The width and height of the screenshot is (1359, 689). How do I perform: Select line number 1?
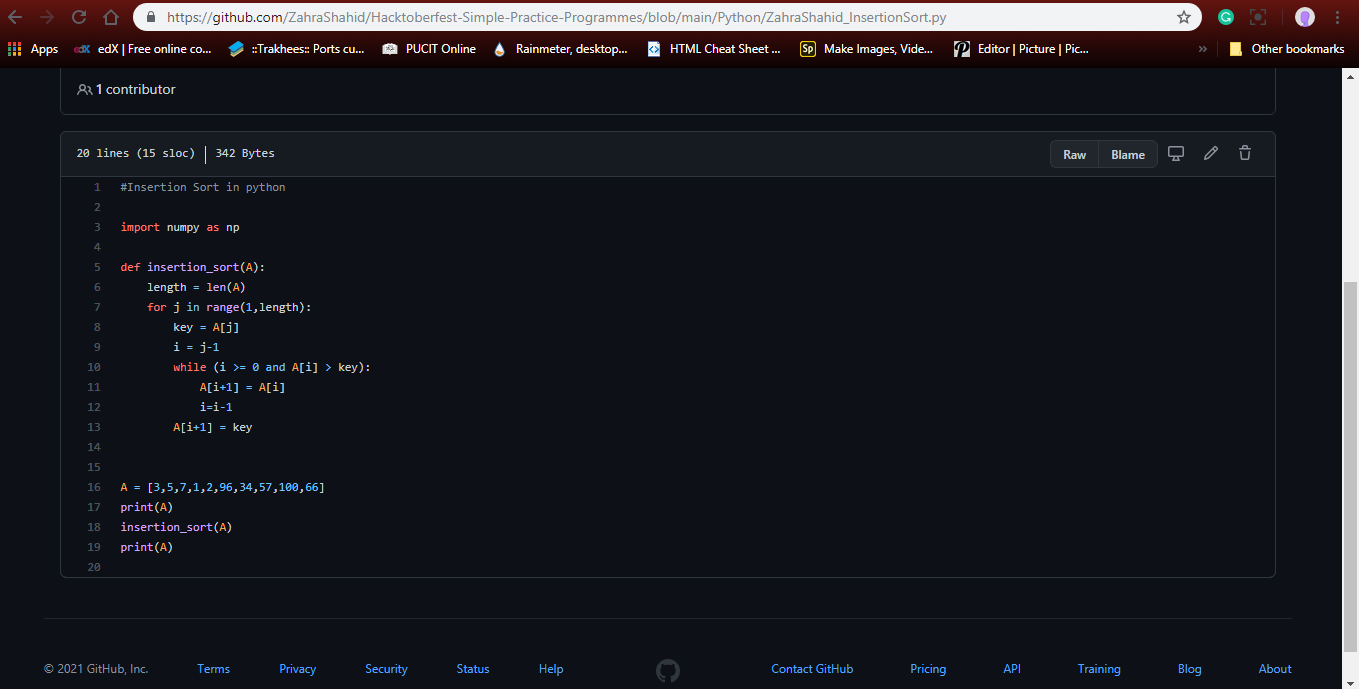point(97,187)
